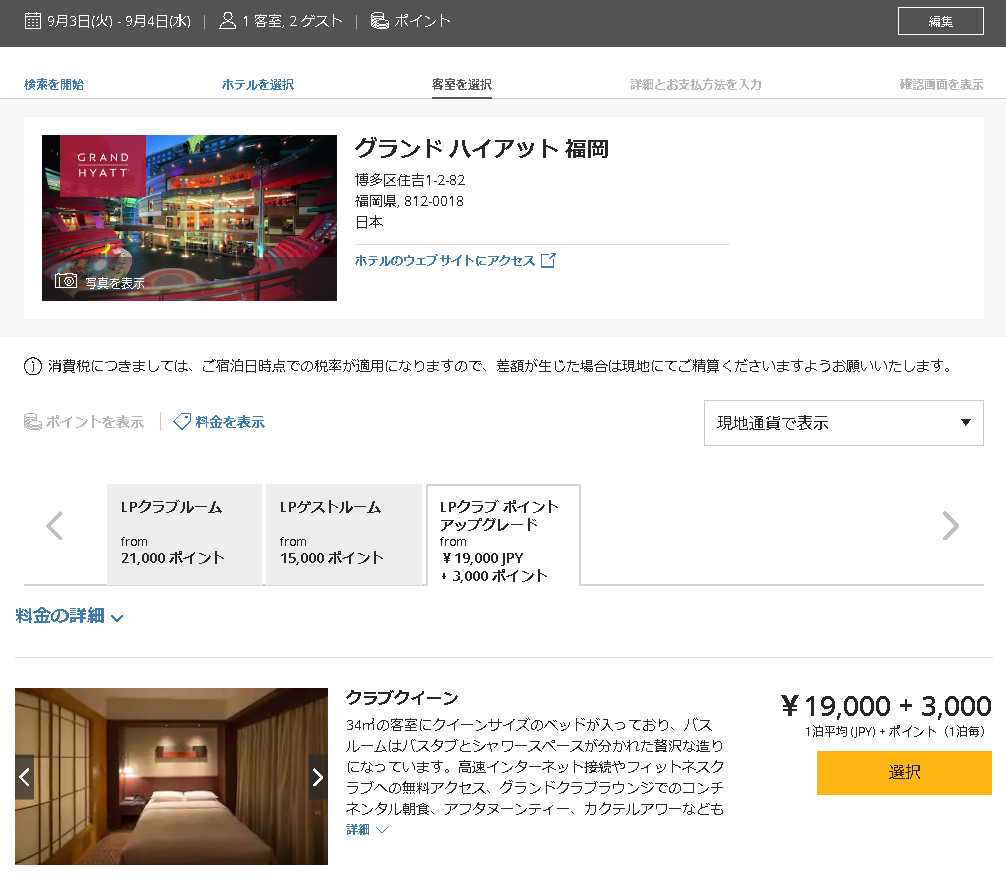Image resolution: width=1006 pixels, height=880 pixels.
Task: Click the ¥19,000 + 3,000 price
Action: [887, 706]
